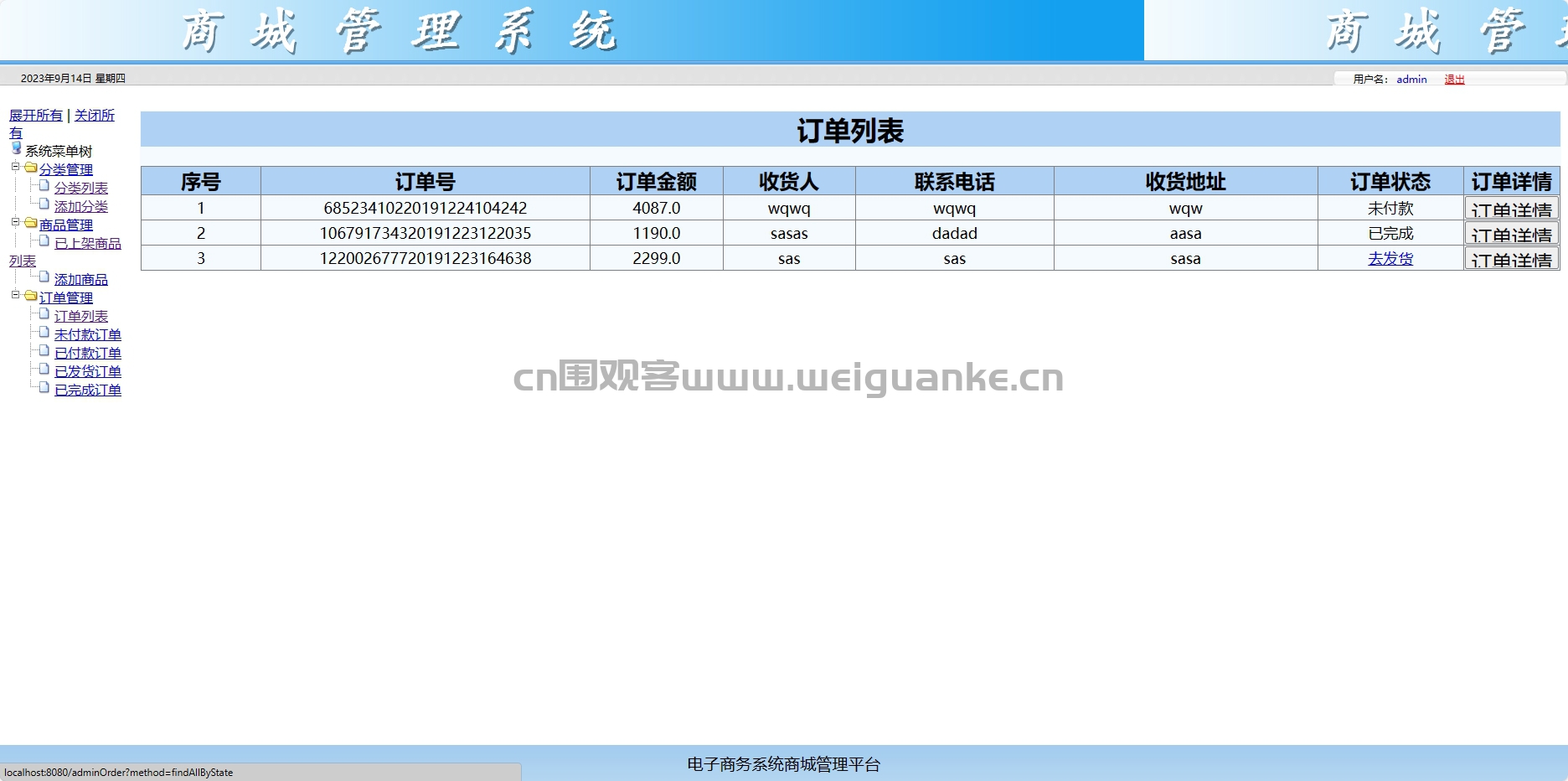
Task: Click the admin username text
Action: coord(1411,80)
